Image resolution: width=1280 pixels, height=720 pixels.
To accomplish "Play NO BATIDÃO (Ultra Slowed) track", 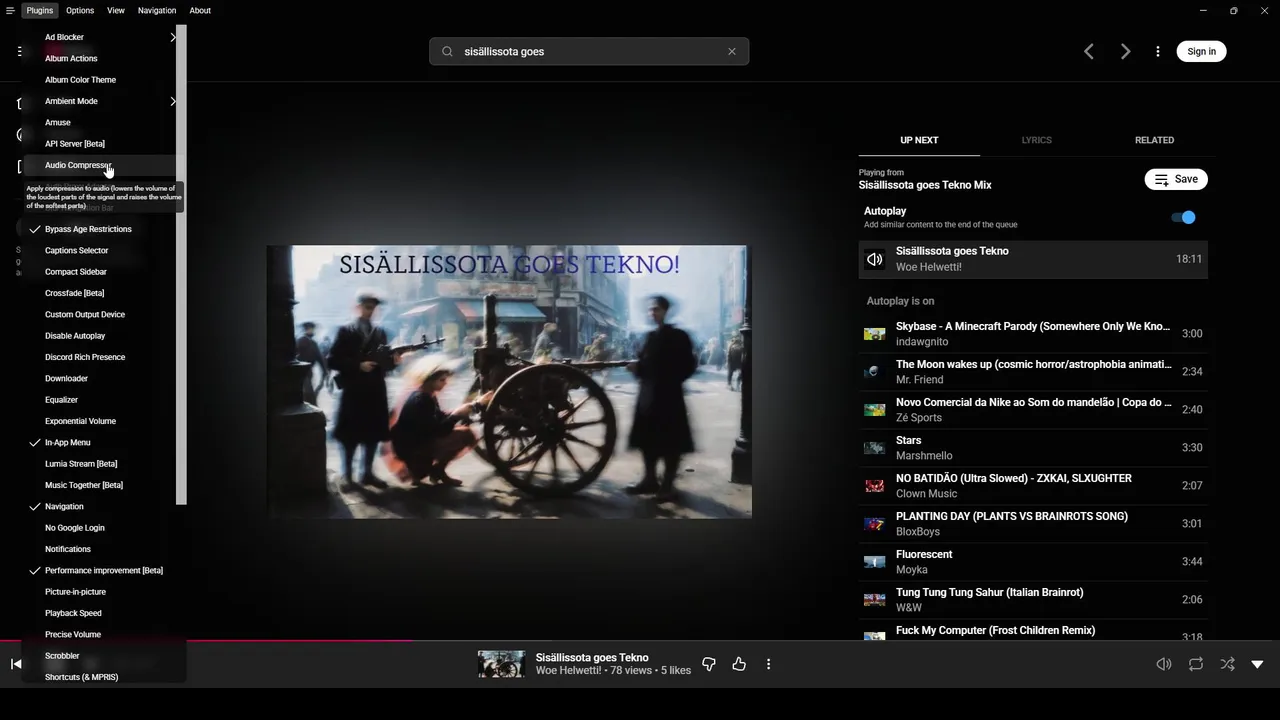I will click(x=1033, y=486).
